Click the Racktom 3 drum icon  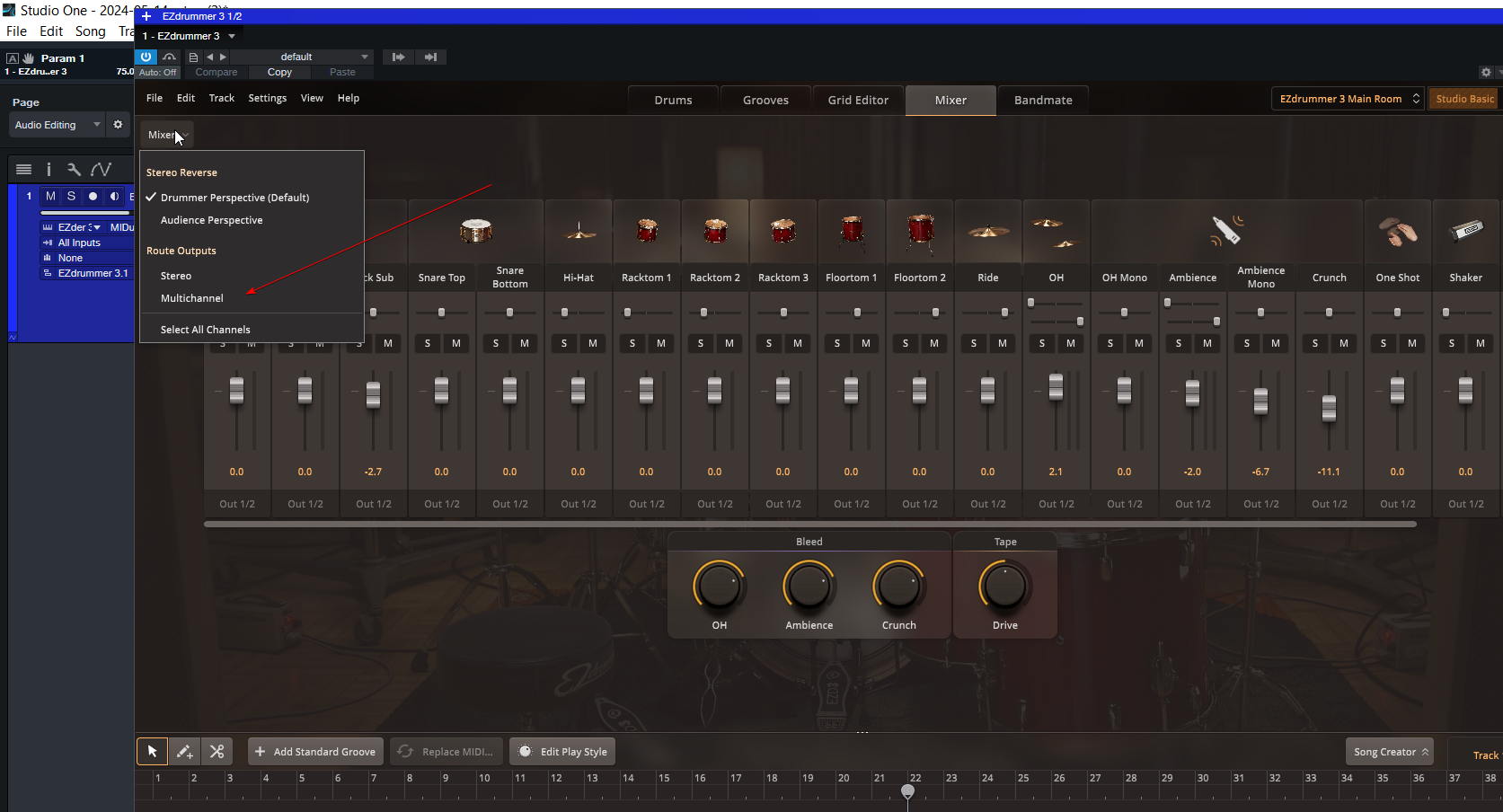(x=783, y=231)
